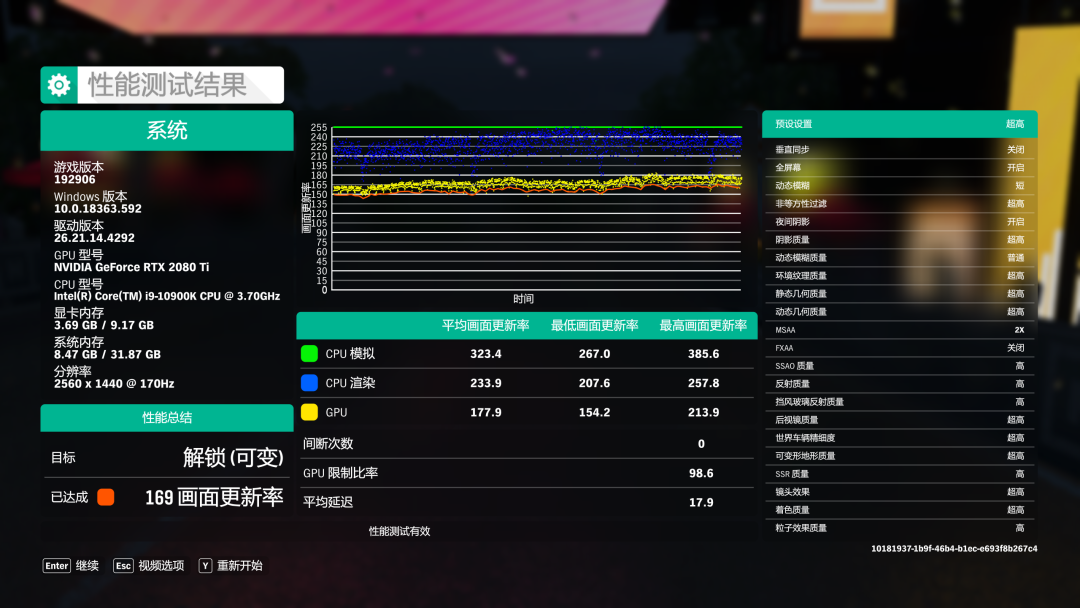Click the Esc key icon for 视频选项
Image resolution: width=1080 pixels, height=608 pixels.
click(123, 566)
